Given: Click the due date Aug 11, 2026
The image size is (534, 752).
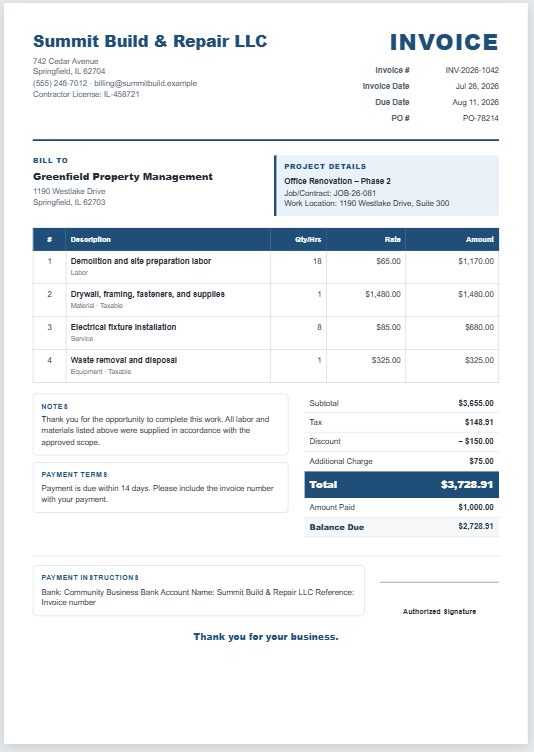Looking at the screenshot, I should (475, 102).
